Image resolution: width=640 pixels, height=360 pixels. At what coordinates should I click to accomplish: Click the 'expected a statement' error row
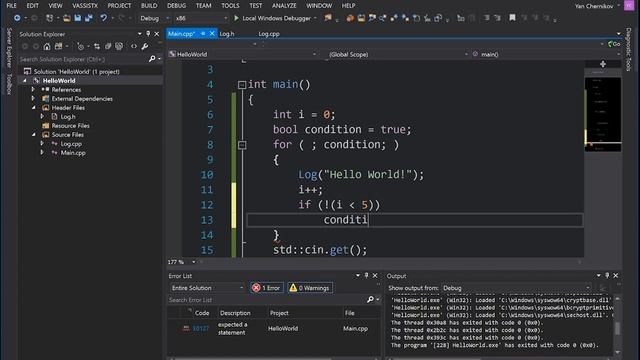(x=274, y=328)
